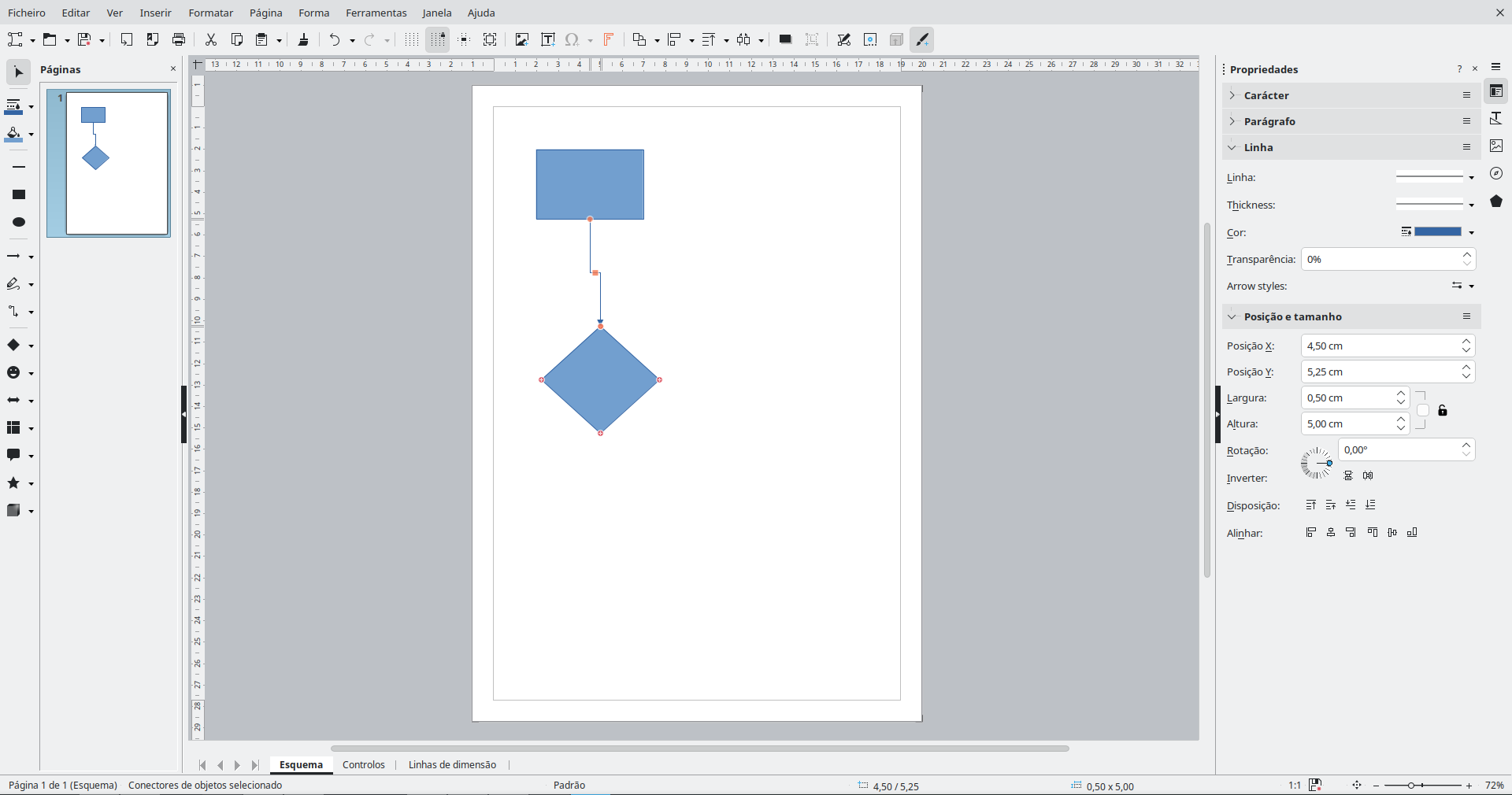Open the Arrow styles dropdown
1512x795 pixels.
pyautogui.click(x=1462, y=286)
